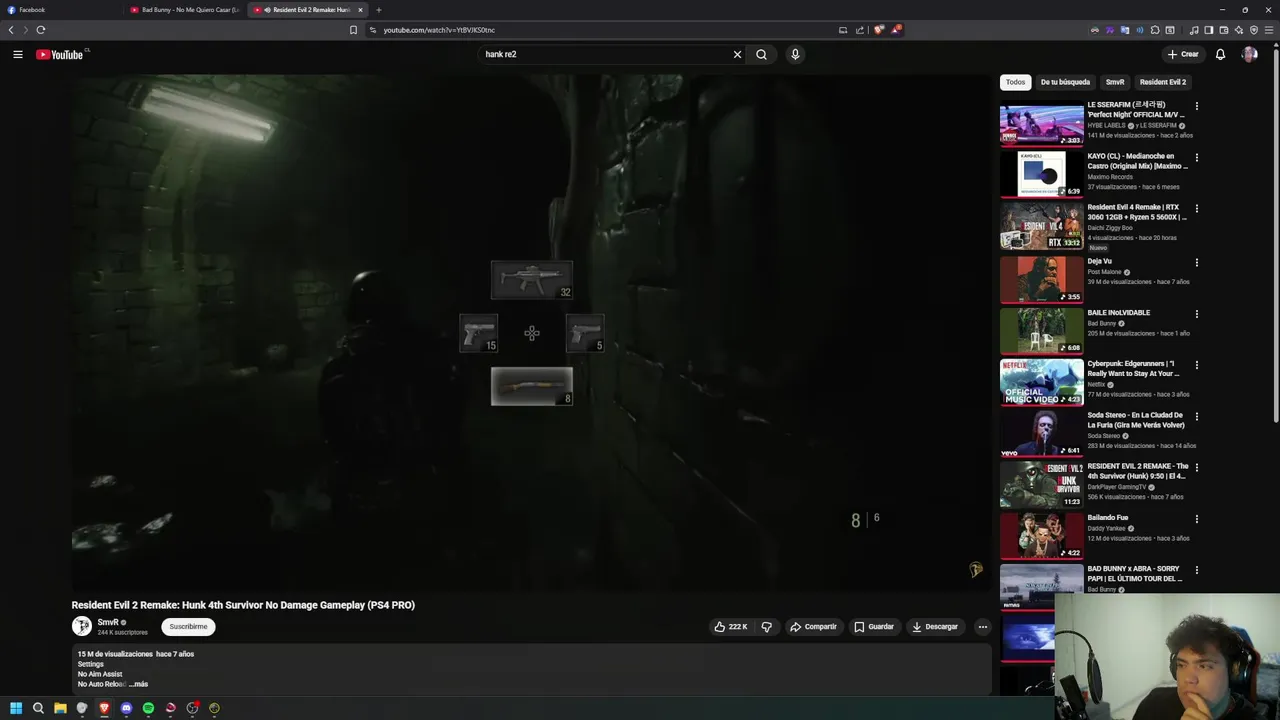1280x720 pixels.
Task: Open LE SSERAFIM Perfect Night thumbnail
Action: 1041,124
